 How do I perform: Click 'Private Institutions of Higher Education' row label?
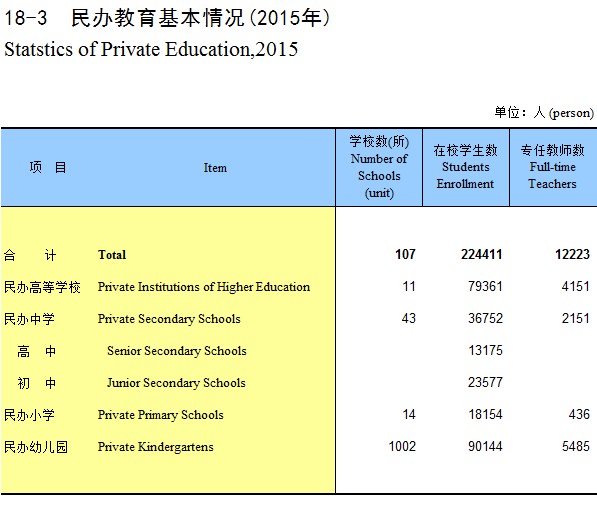(204, 286)
